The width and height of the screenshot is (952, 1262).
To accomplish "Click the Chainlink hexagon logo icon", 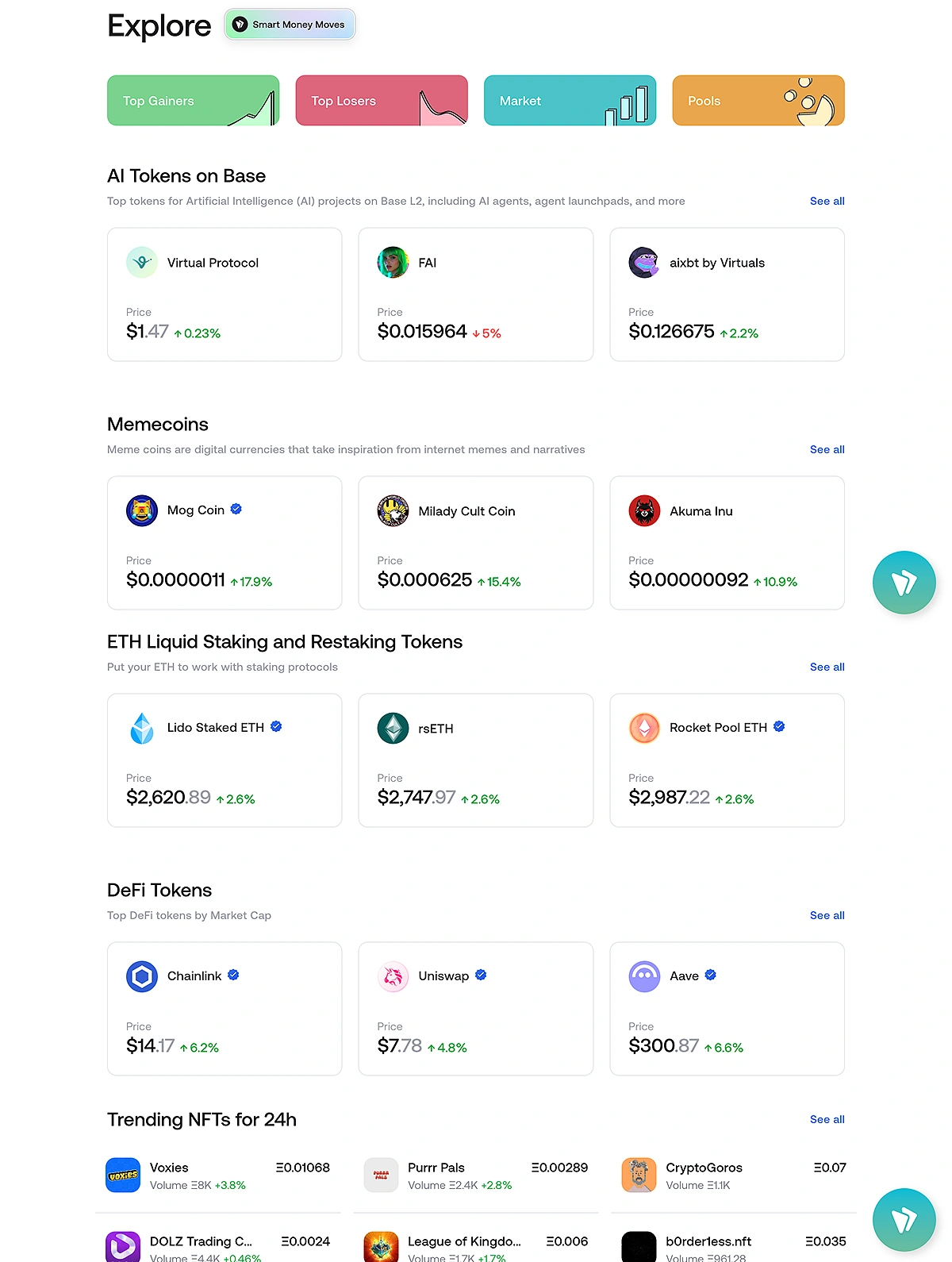I will 142,977.
